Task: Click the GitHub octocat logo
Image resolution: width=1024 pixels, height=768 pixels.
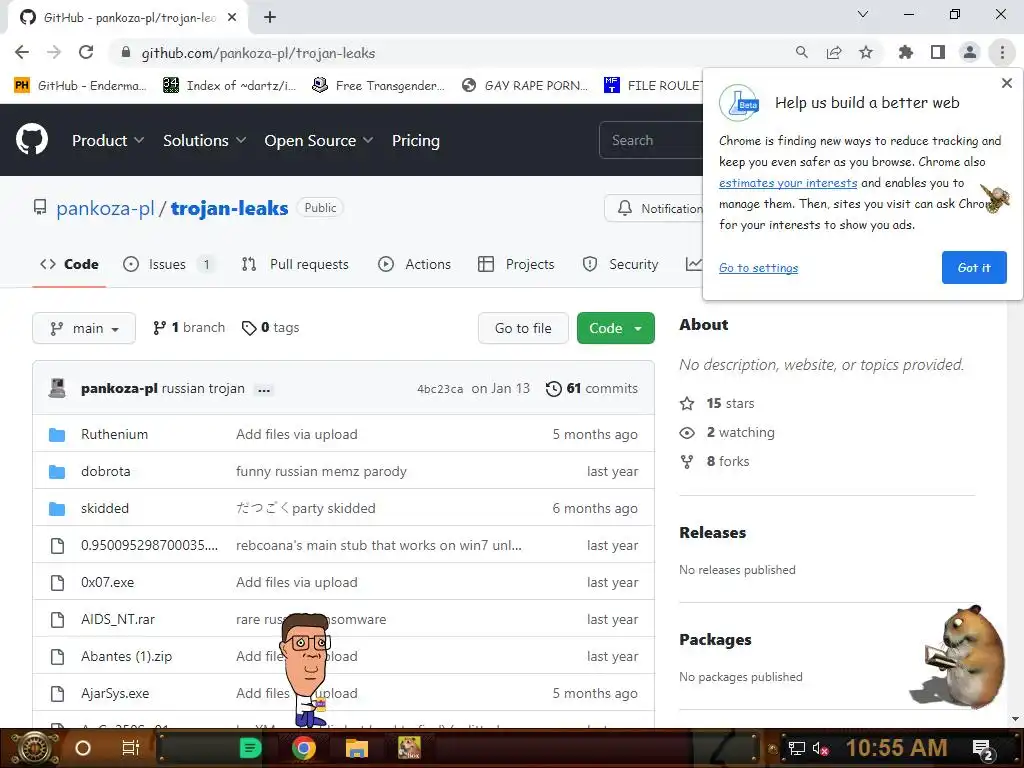Action: pyautogui.click(x=32, y=140)
